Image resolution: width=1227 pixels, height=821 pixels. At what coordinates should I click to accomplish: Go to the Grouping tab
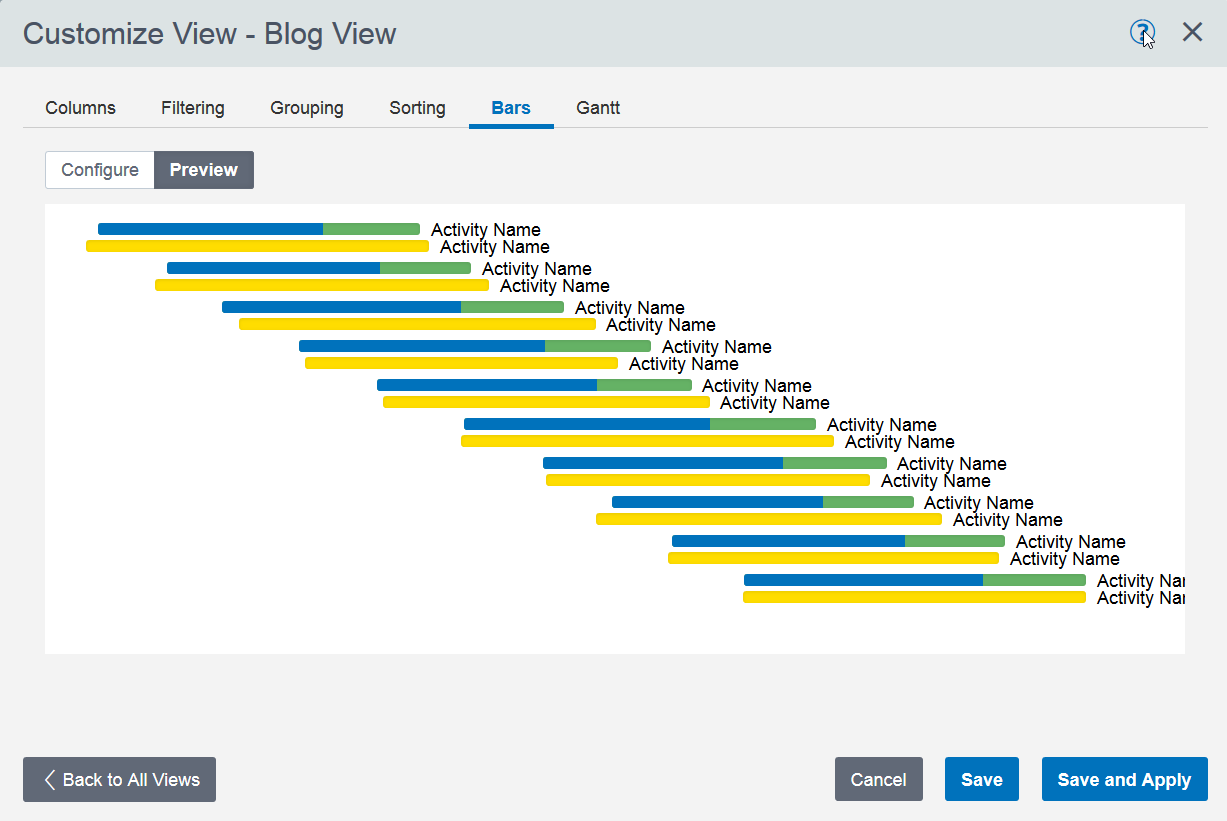[306, 108]
